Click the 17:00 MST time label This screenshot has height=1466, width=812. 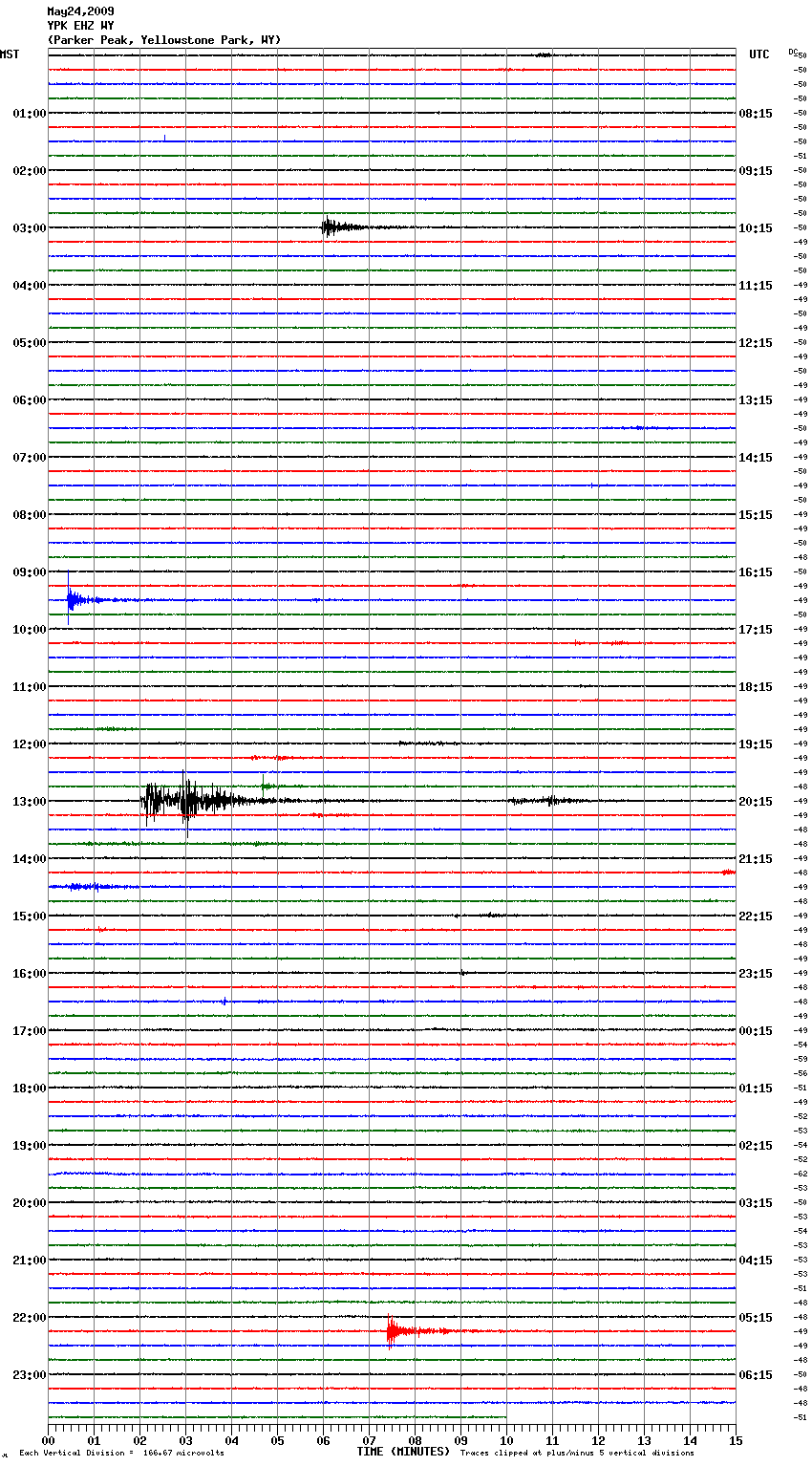30,1031
